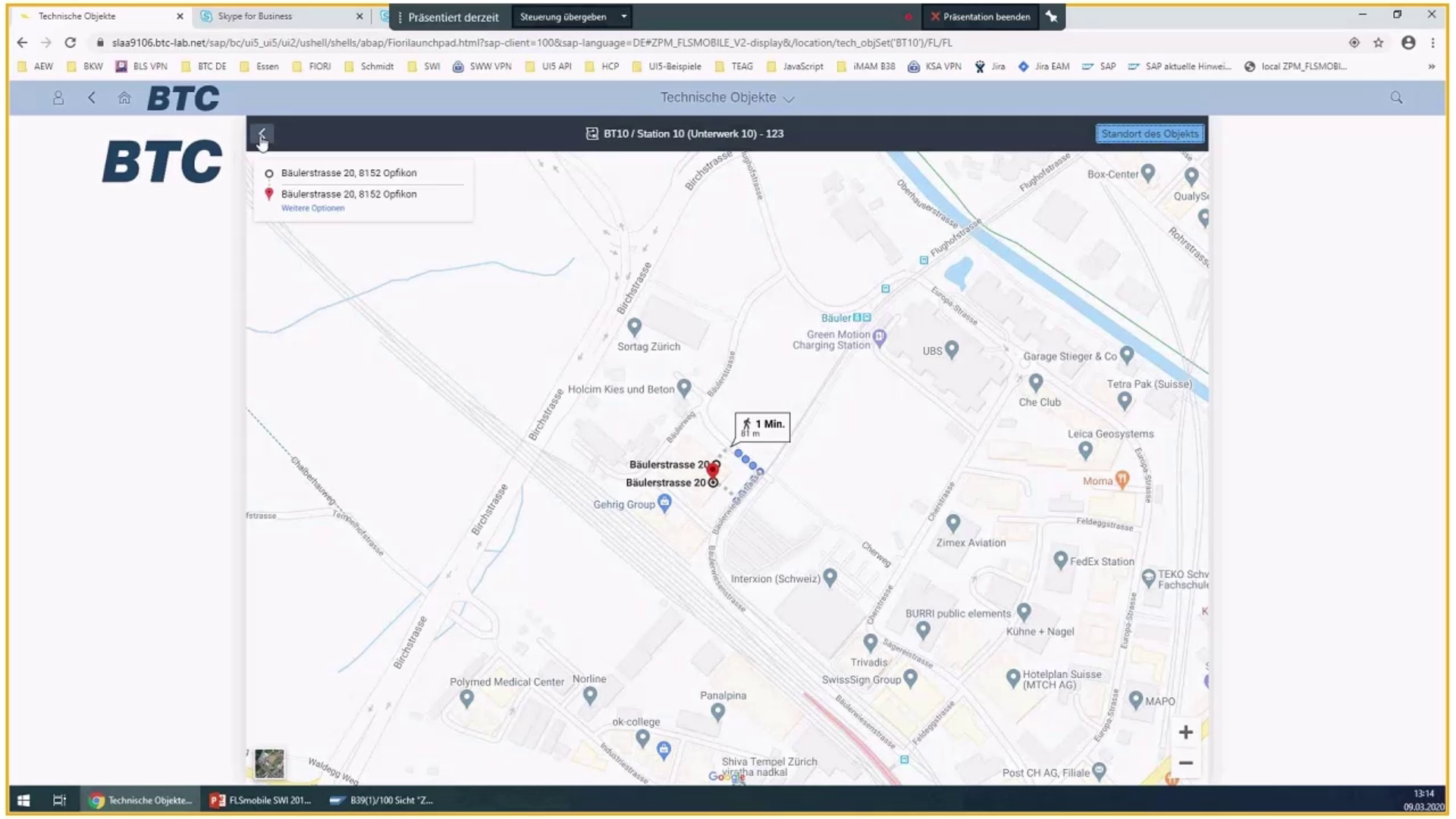Click the back arrow on the map panel
This screenshot has width=1456, height=819.
coord(262,134)
